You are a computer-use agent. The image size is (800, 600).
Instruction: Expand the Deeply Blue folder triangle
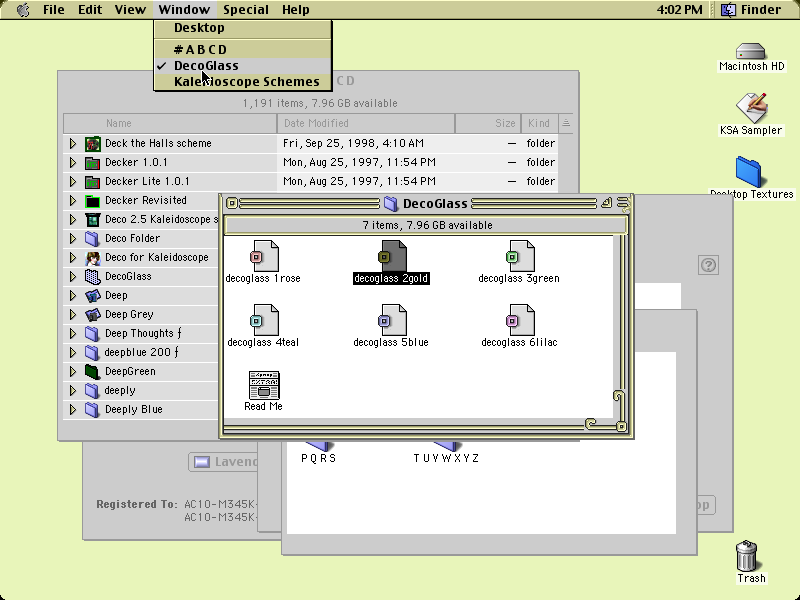click(x=73, y=410)
